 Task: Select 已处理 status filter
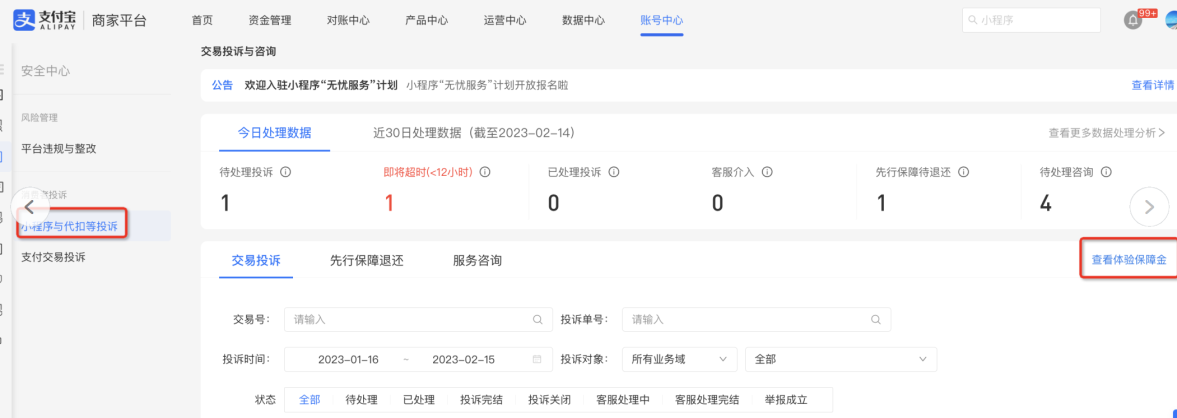419,399
